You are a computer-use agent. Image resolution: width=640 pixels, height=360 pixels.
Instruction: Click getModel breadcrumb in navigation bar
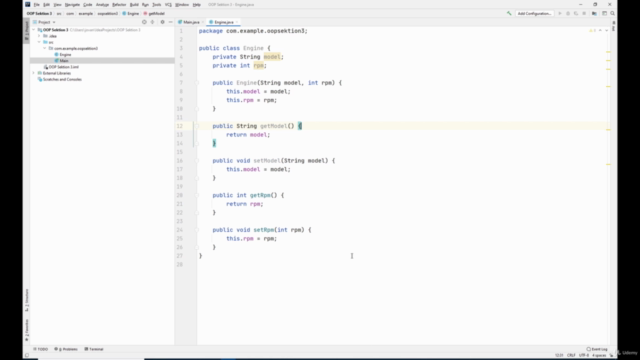154,13
